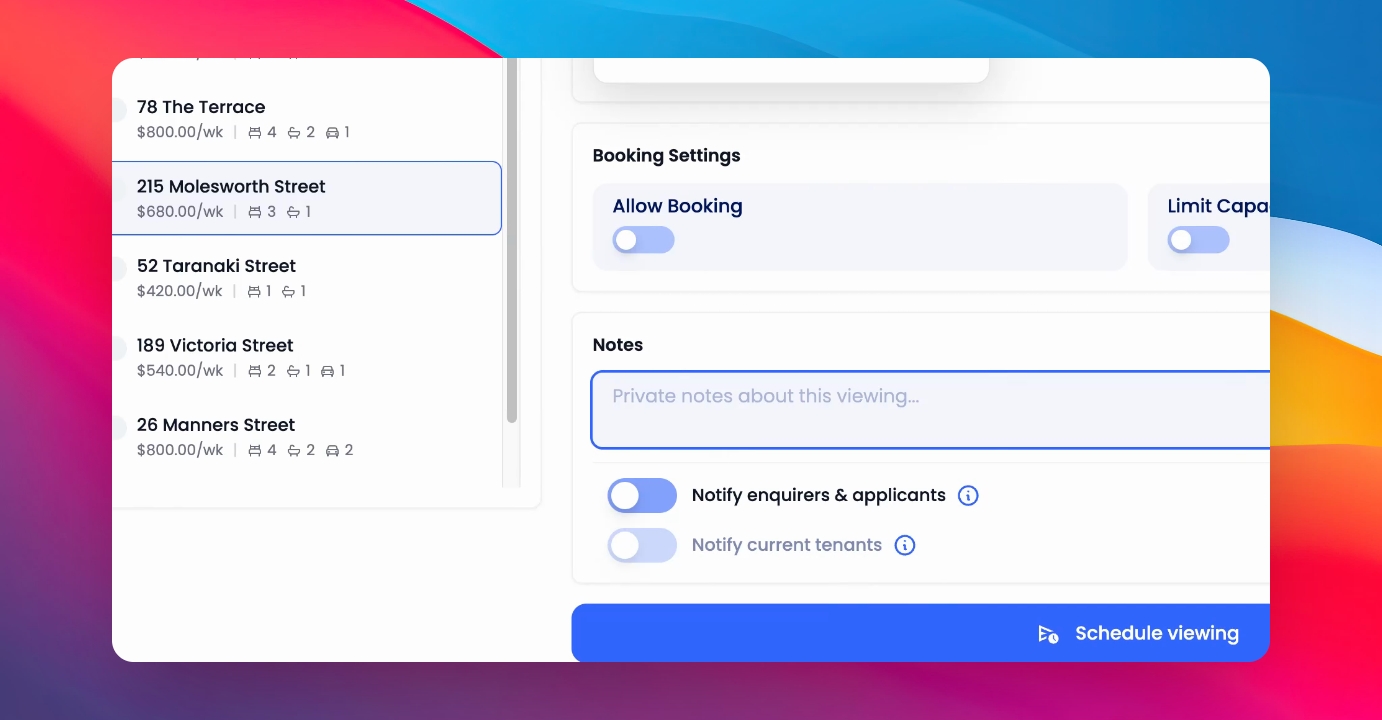Select the 52 Taranaki Street property
1382x720 pixels.
coord(306,278)
